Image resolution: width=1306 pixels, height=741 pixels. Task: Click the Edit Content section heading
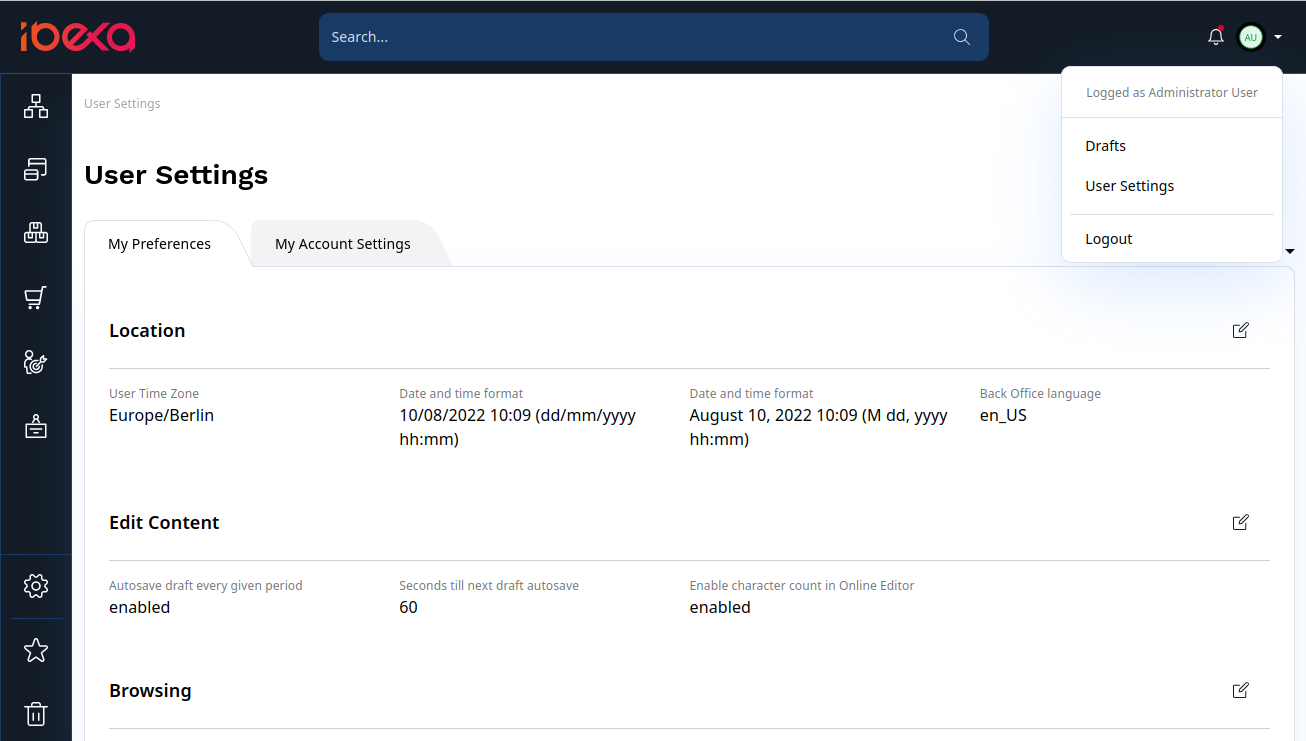coord(164,523)
